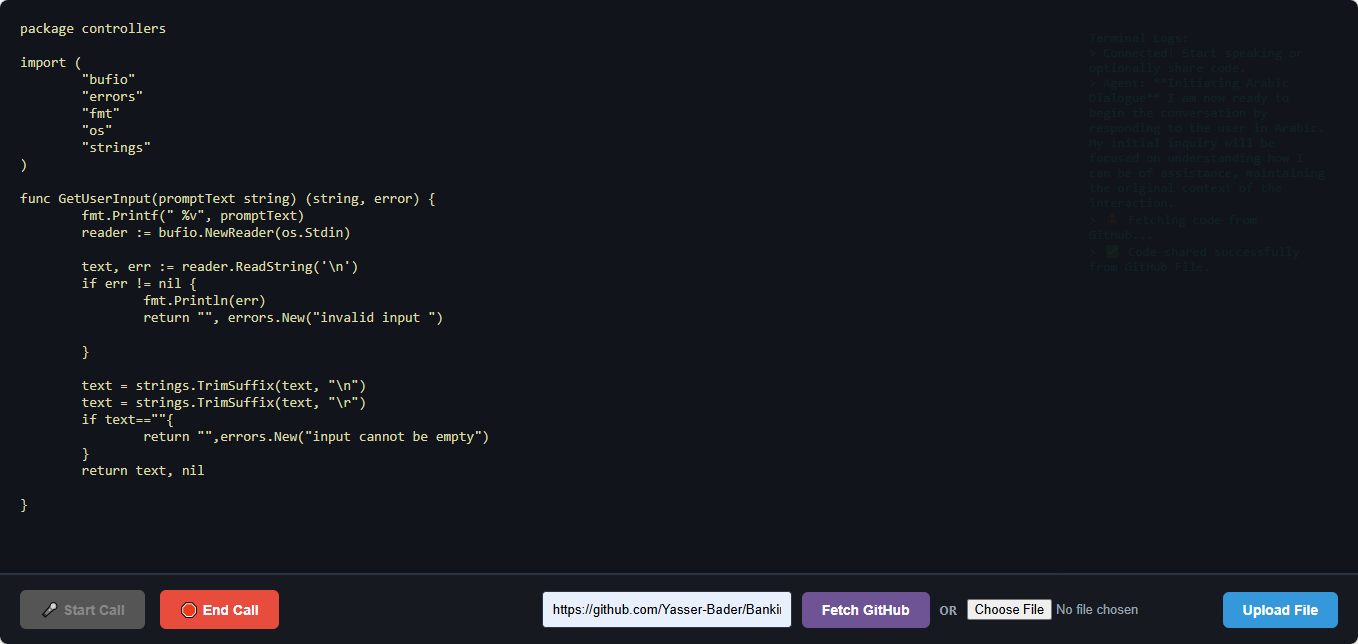Image resolution: width=1358 pixels, height=644 pixels.
Task: Click the 'Connected! Start speaking' log entry
Action: point(1196,61)
